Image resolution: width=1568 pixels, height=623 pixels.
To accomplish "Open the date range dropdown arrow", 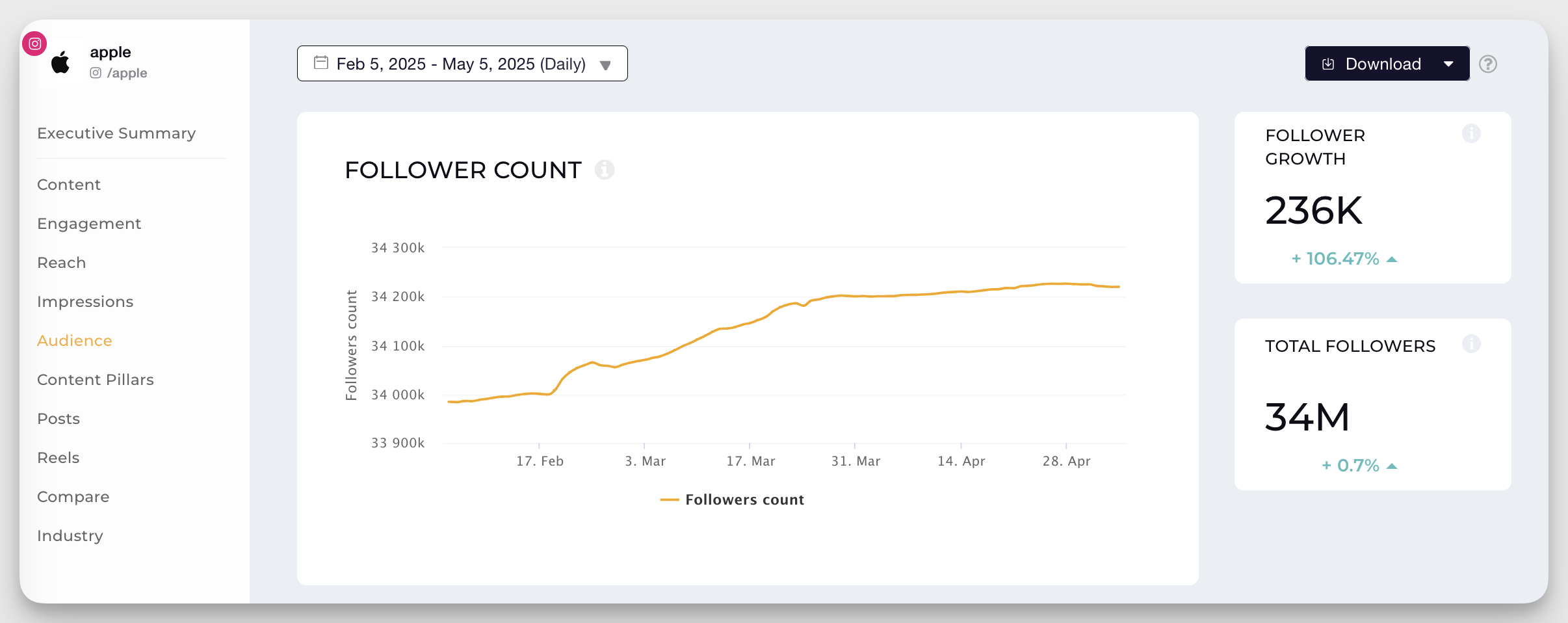I will click(606, 64).
